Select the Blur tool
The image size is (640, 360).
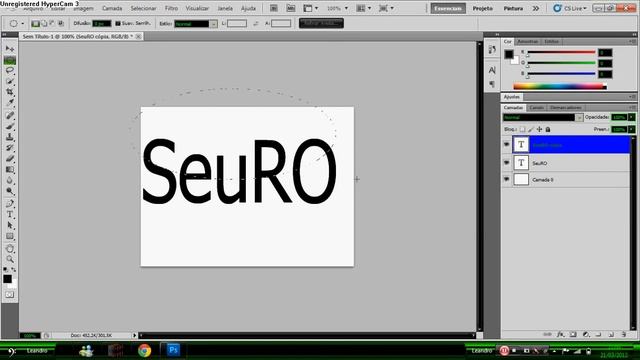coord(10,180)
